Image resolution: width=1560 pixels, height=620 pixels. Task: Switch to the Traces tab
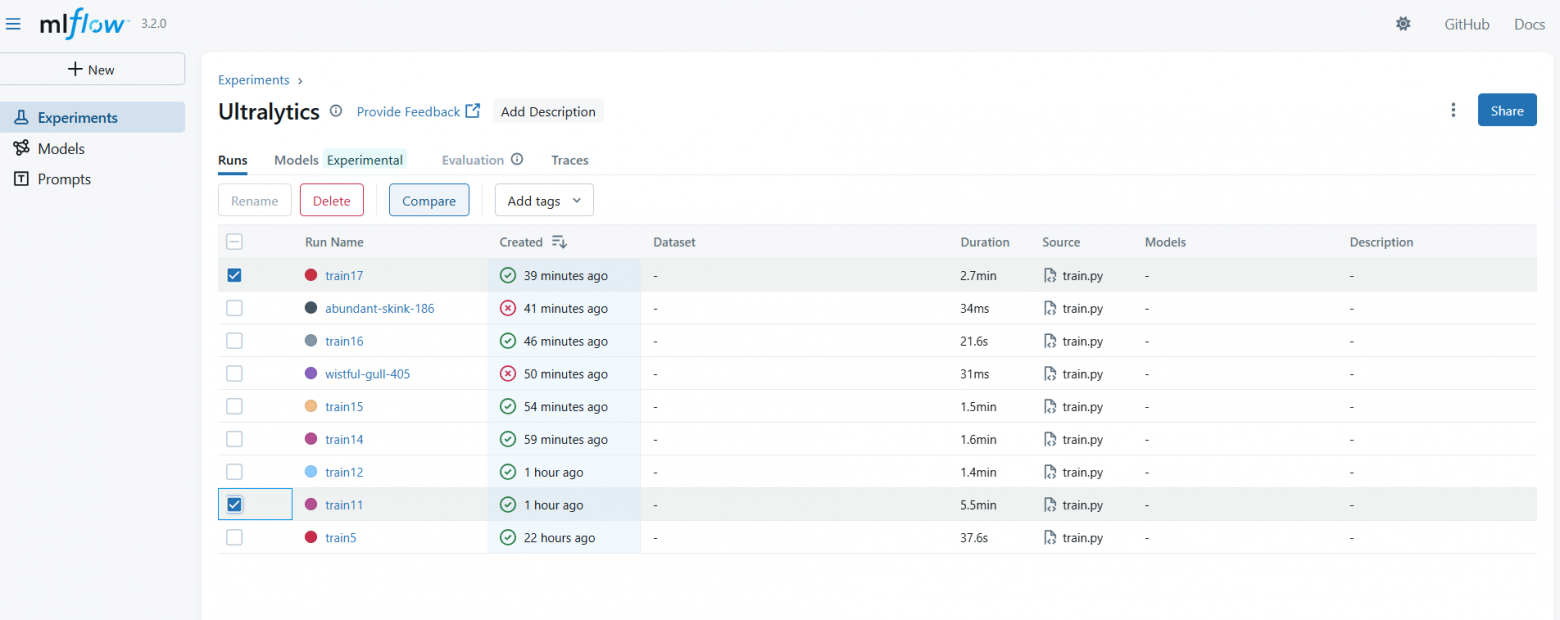pos(569,160)
